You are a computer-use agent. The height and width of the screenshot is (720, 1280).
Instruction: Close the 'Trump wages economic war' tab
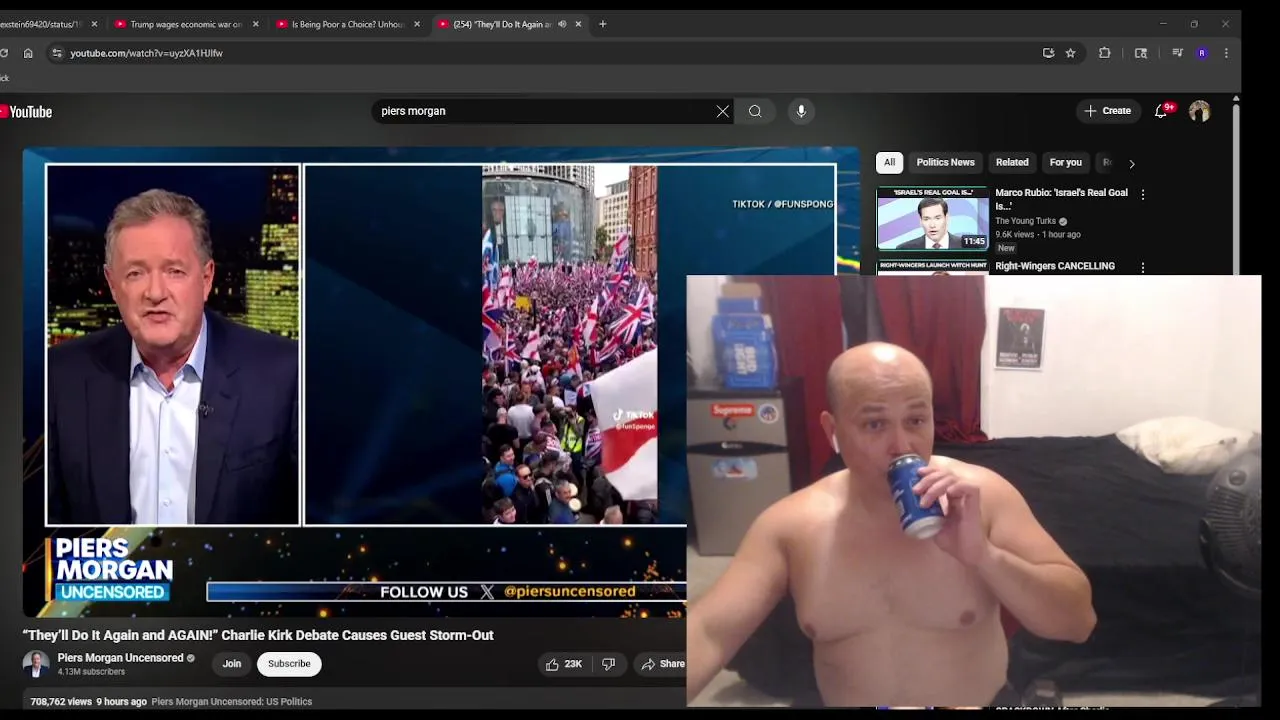click(x=255, y=24)
